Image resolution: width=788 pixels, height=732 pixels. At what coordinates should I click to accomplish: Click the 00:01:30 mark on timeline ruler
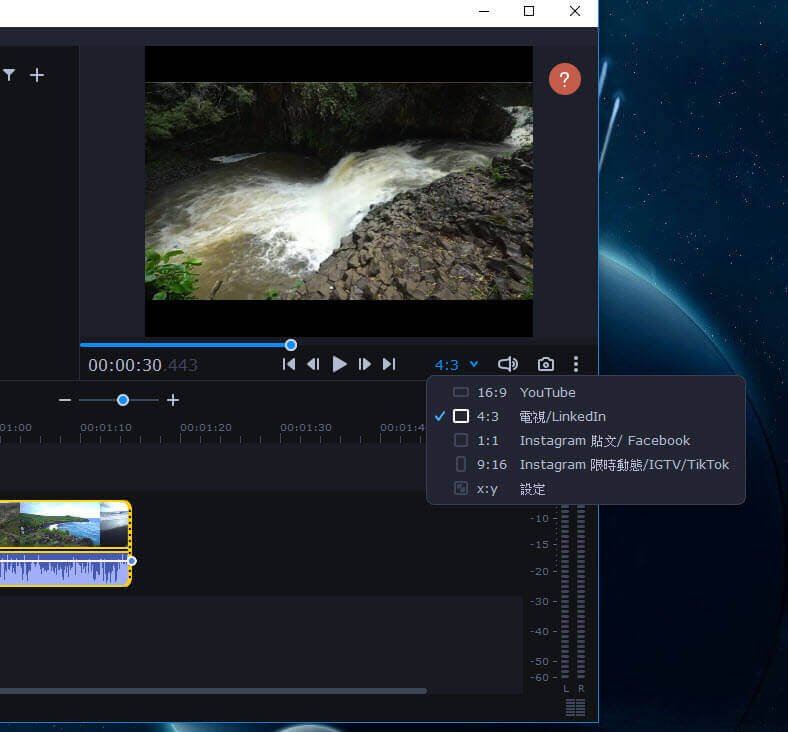306,428
